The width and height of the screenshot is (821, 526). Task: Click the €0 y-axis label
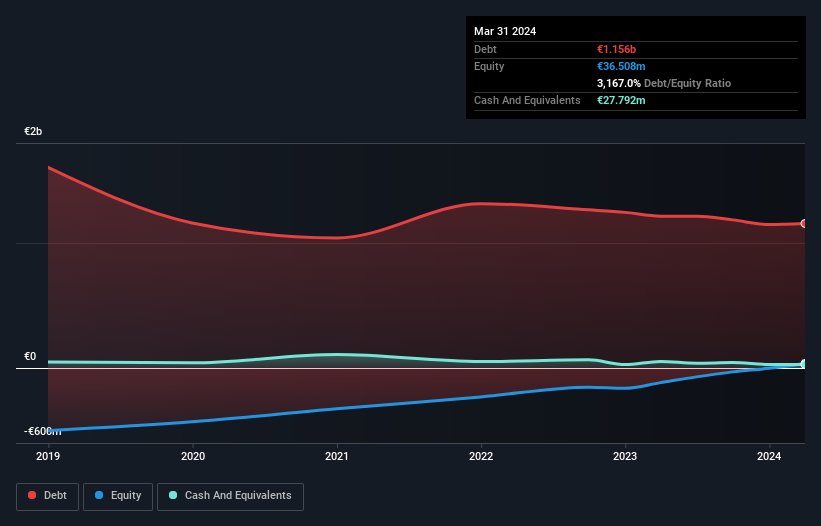[30, 356]
